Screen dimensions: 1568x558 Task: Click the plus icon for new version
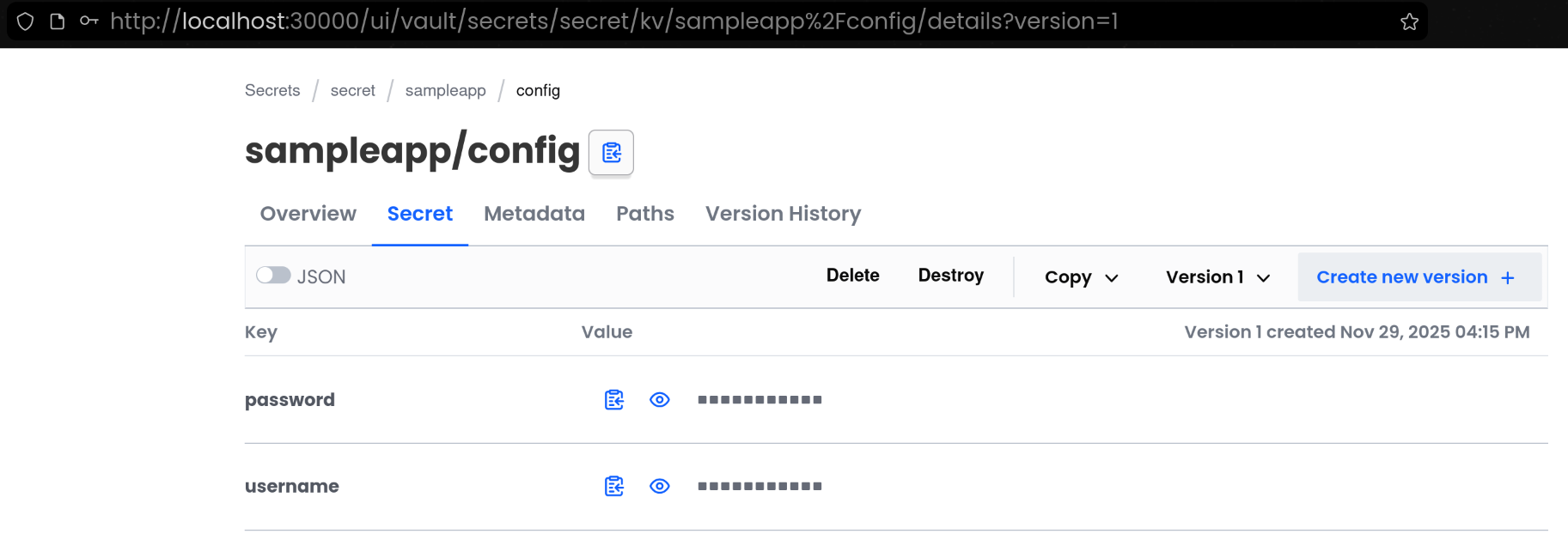pos(1507,277)
